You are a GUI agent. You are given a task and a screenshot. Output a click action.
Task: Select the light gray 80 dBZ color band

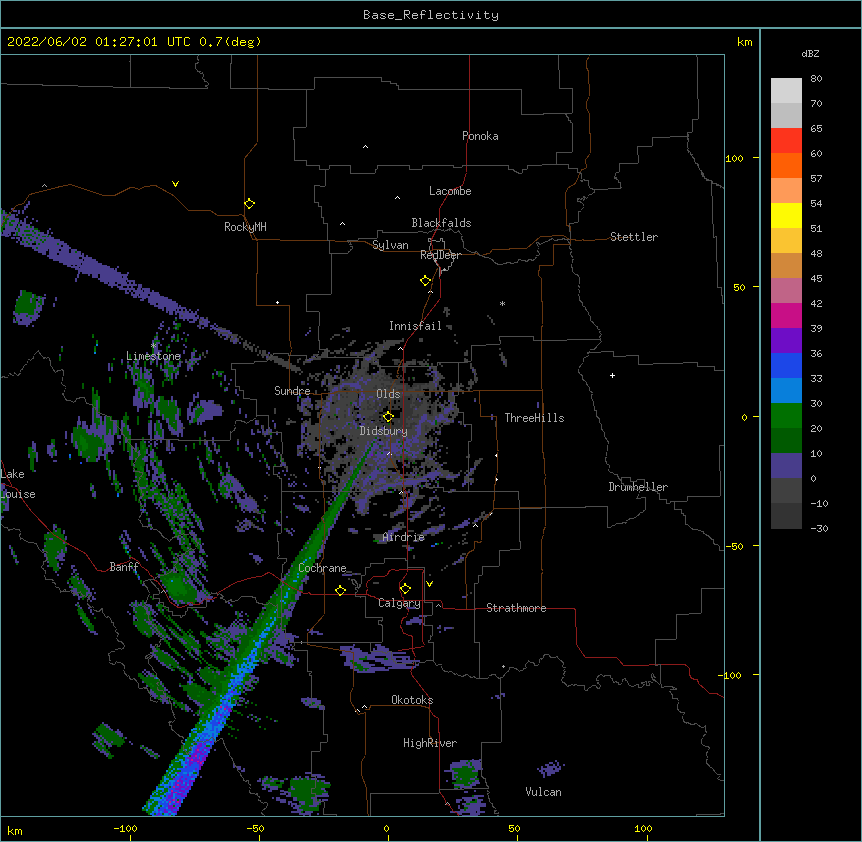[x=786, y=91]
